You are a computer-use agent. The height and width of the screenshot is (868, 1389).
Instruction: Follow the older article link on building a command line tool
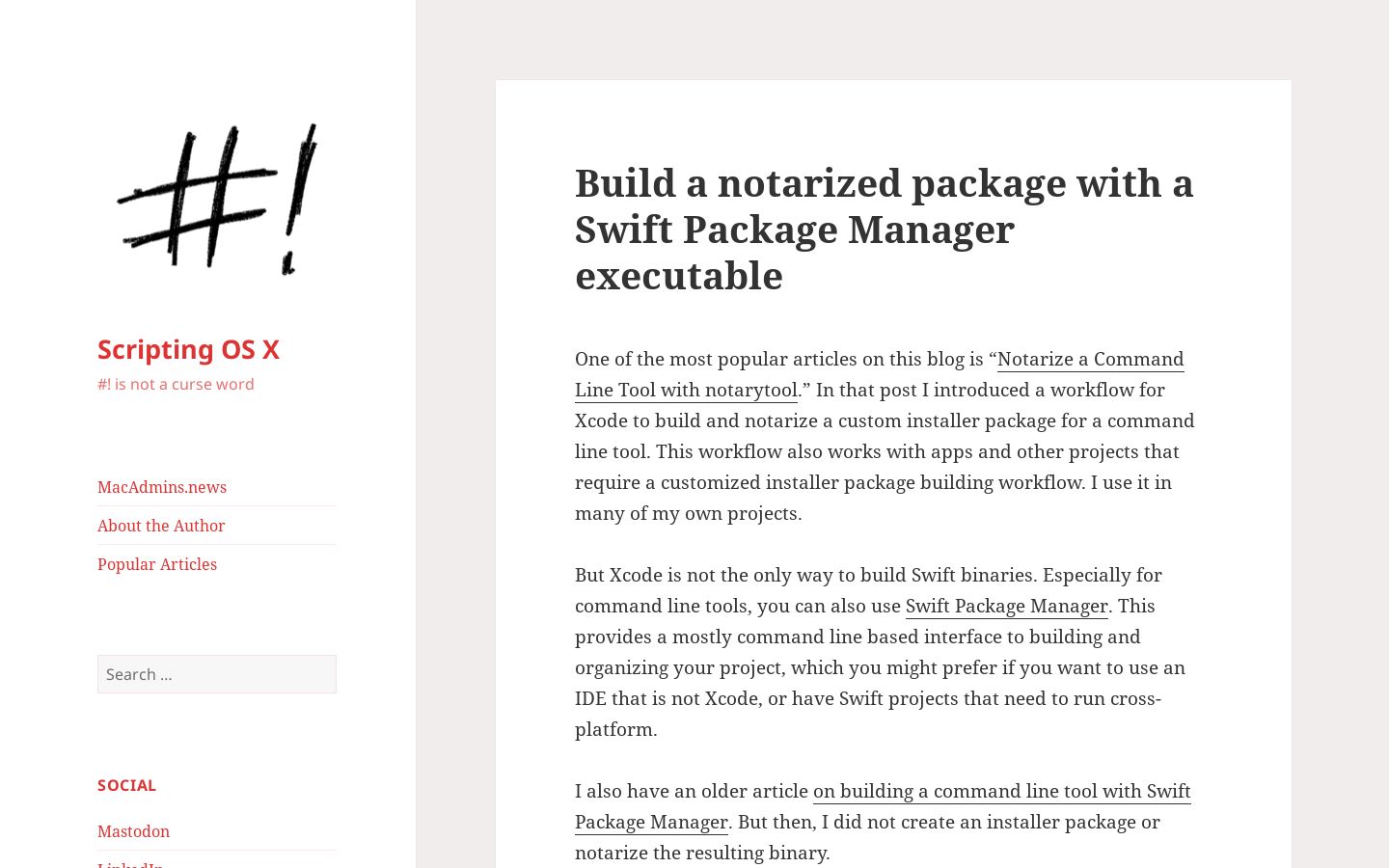tap(883, 806)
